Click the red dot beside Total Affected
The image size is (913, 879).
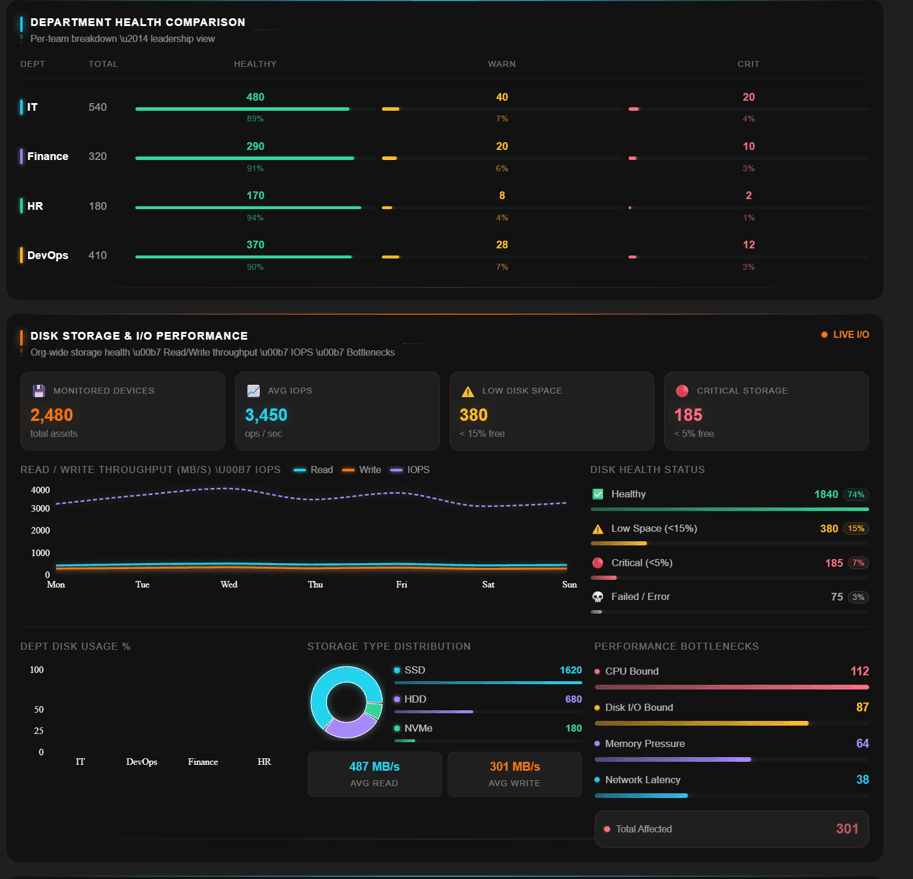(x=607, y=829)
